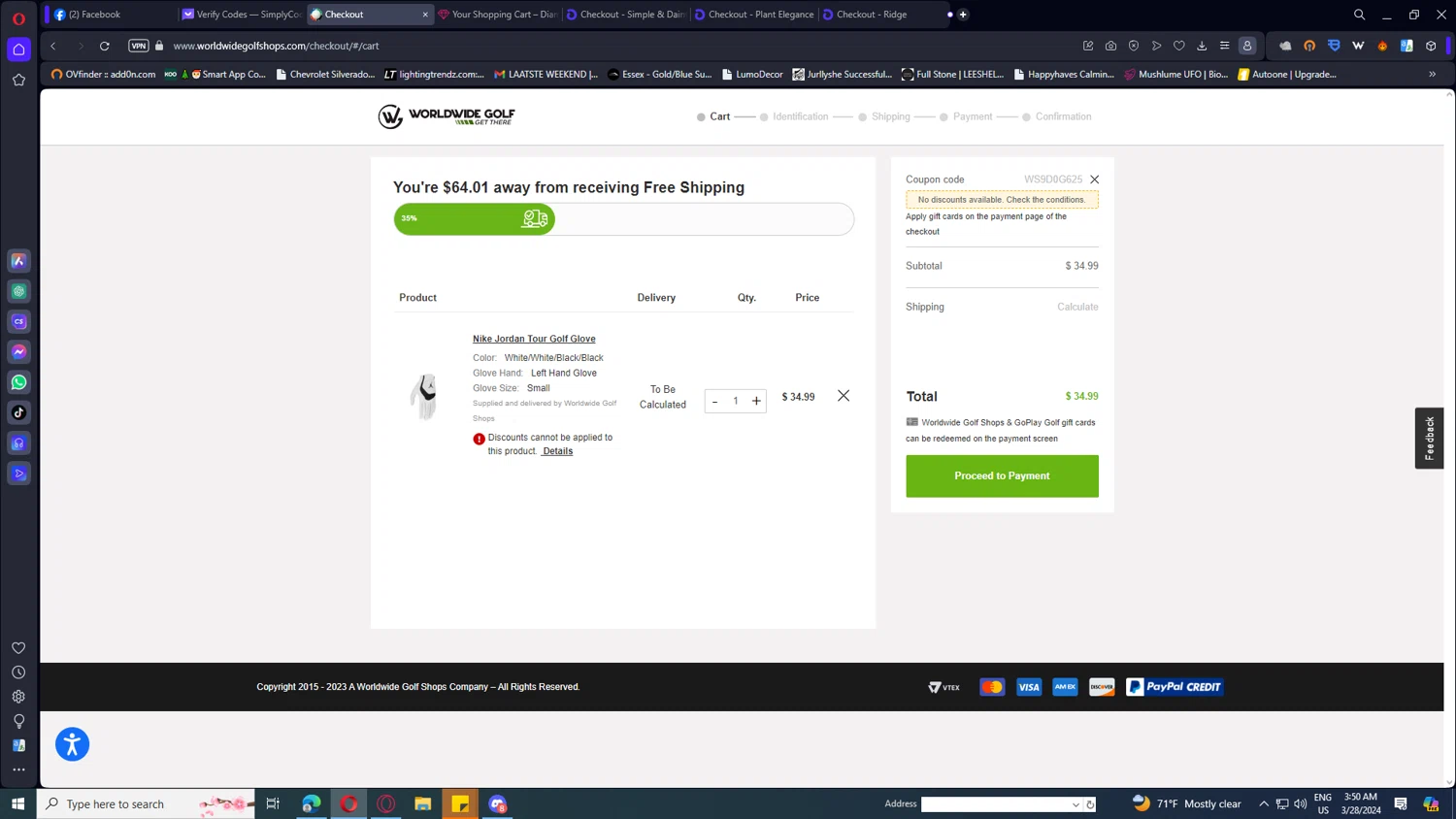Select the Shipping checkout step
Screen dimensions: 1456x819
click(x=884, y=116)
